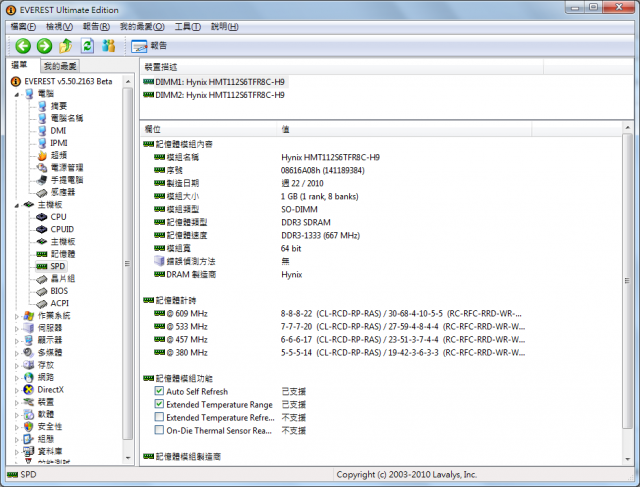The width and height of the screenshot is (640, 487).
Task: Open the 報告(R) menu
Action: tap(96, 27)
